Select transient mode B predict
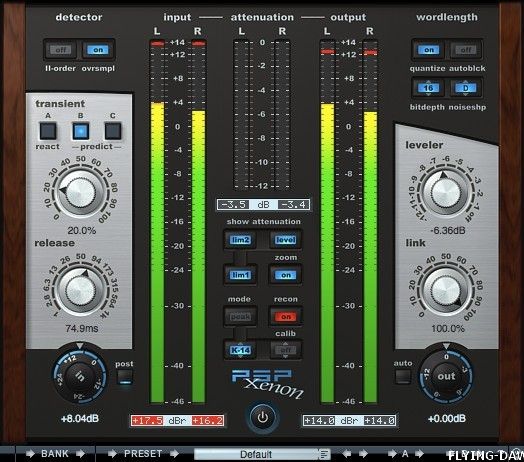Viewport: 524px width, 462px height. (x=81, y=131)
